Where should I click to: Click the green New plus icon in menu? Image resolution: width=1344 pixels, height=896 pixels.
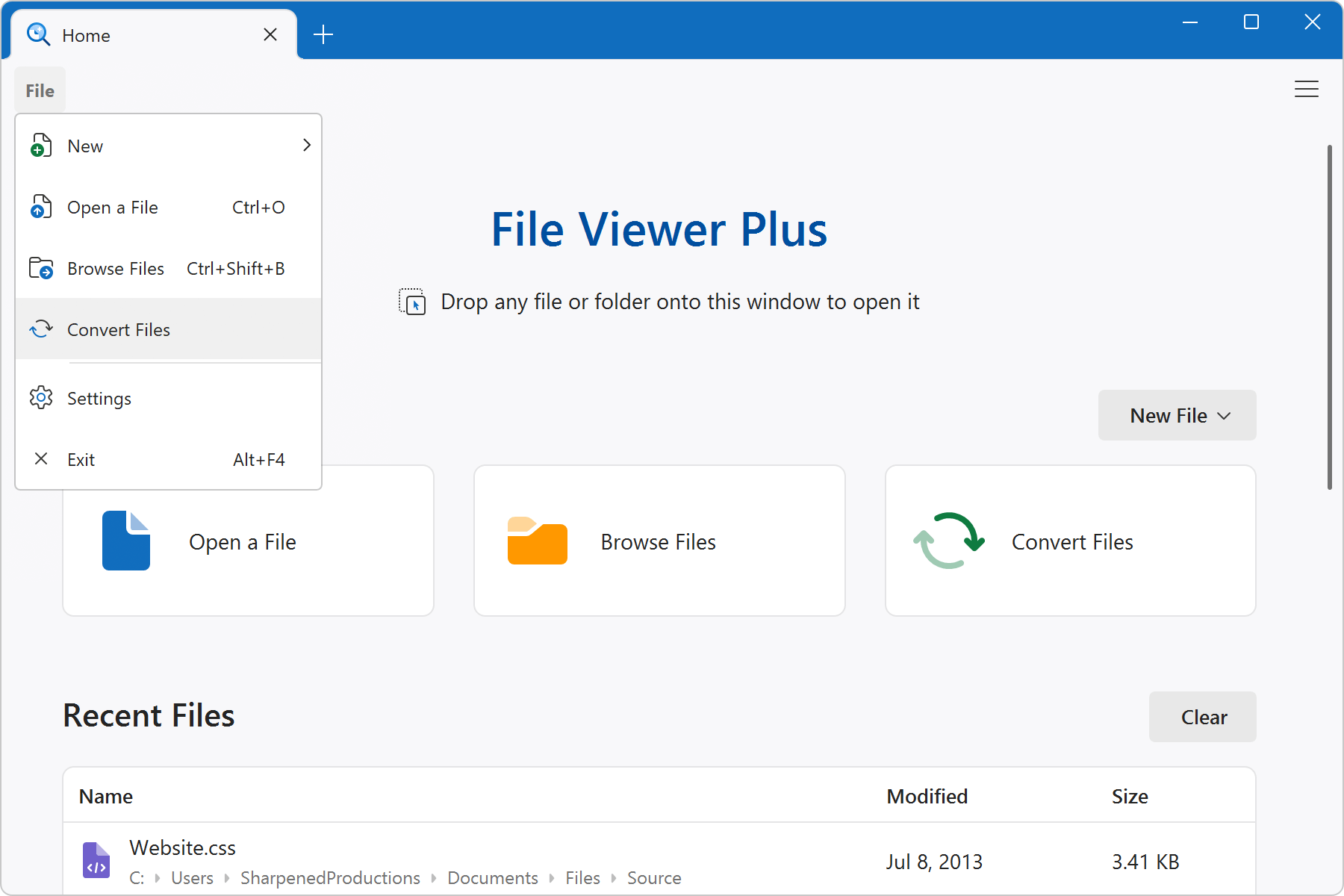point(41,146)
